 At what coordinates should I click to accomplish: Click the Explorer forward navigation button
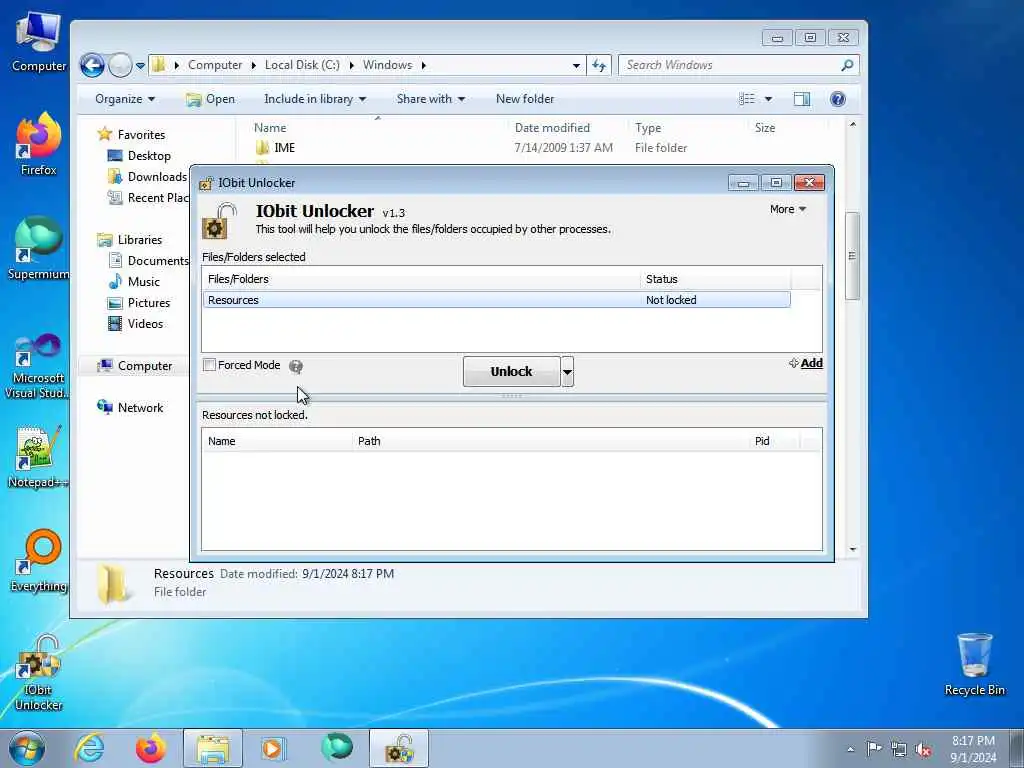point(120,65)
